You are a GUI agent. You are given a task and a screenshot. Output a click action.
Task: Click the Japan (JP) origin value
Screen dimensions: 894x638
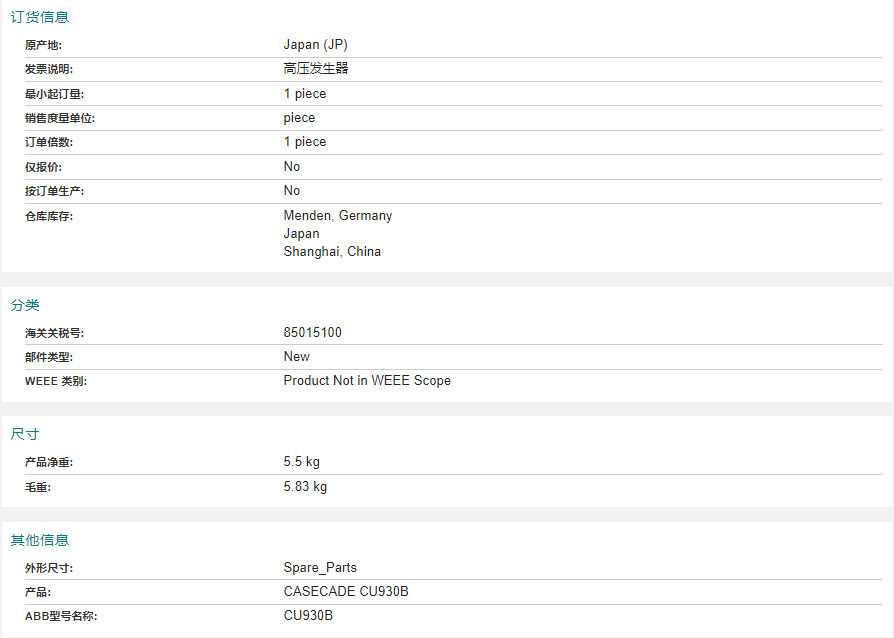[315, 45]
